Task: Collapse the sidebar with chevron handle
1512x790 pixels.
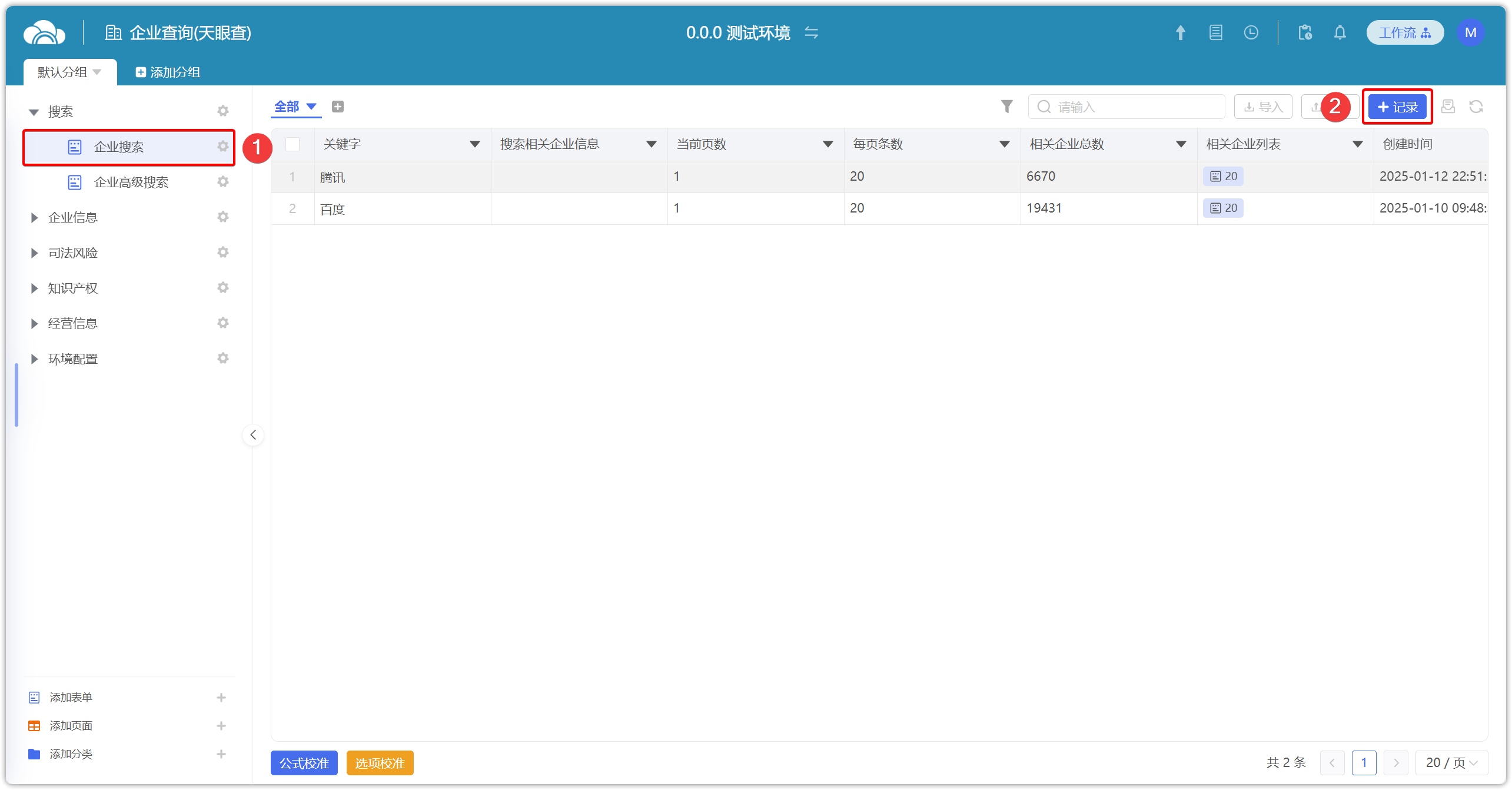Action: tap(253, 435)
